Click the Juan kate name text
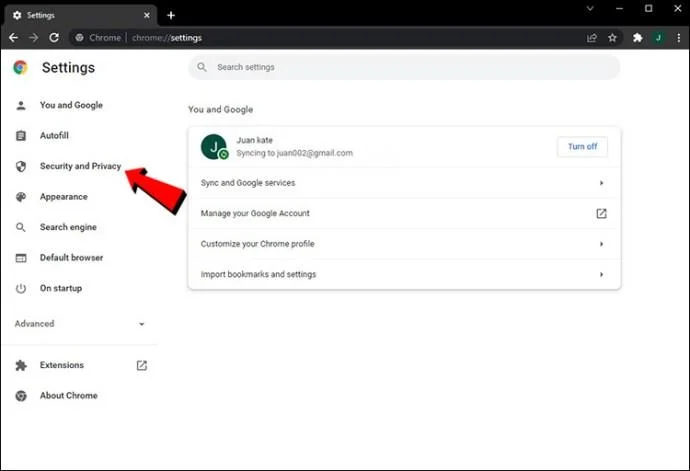 (x=254, y=140)
